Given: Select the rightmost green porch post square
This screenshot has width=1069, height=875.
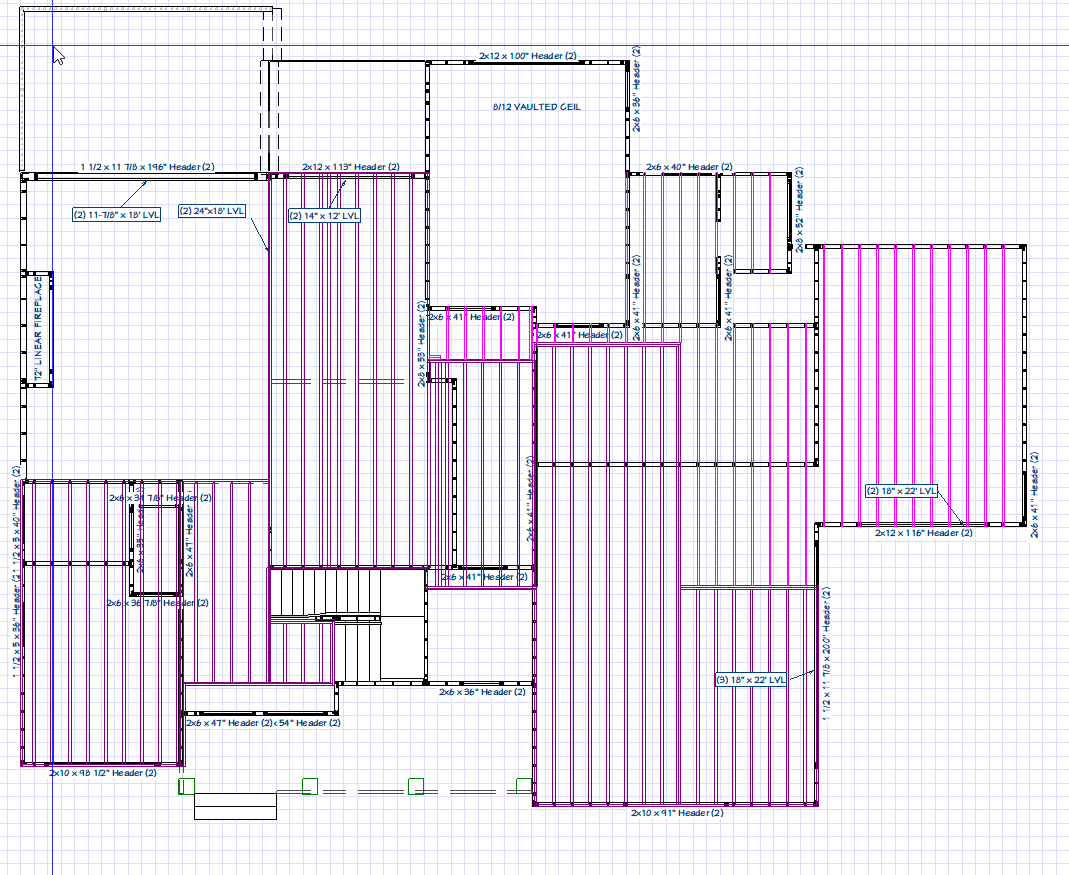Looking at the screenshot, I should [524, 786].
